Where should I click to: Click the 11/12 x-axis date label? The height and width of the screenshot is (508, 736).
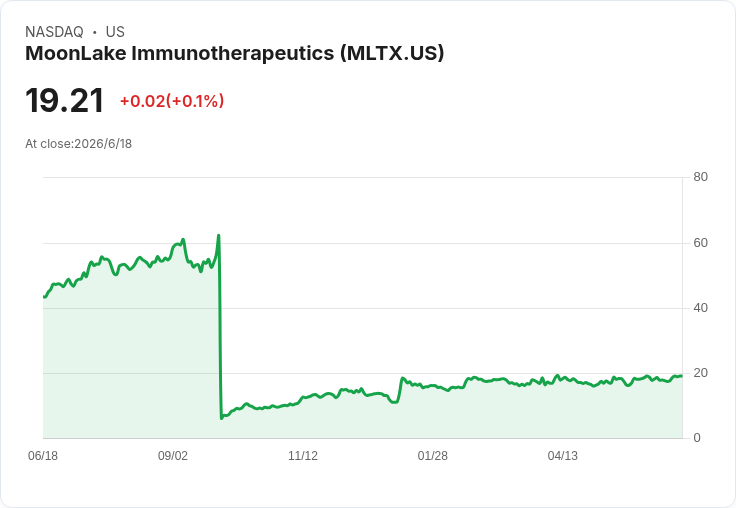pos(303,455)
